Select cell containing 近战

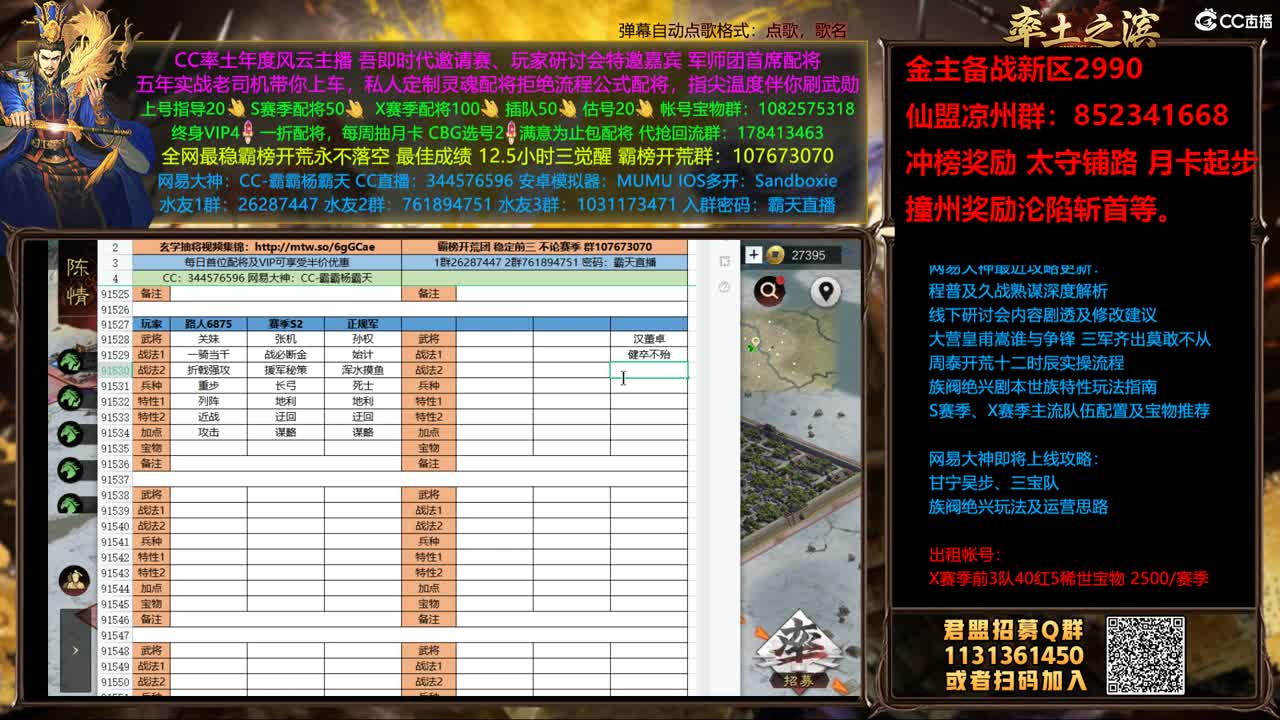(208, 417)
